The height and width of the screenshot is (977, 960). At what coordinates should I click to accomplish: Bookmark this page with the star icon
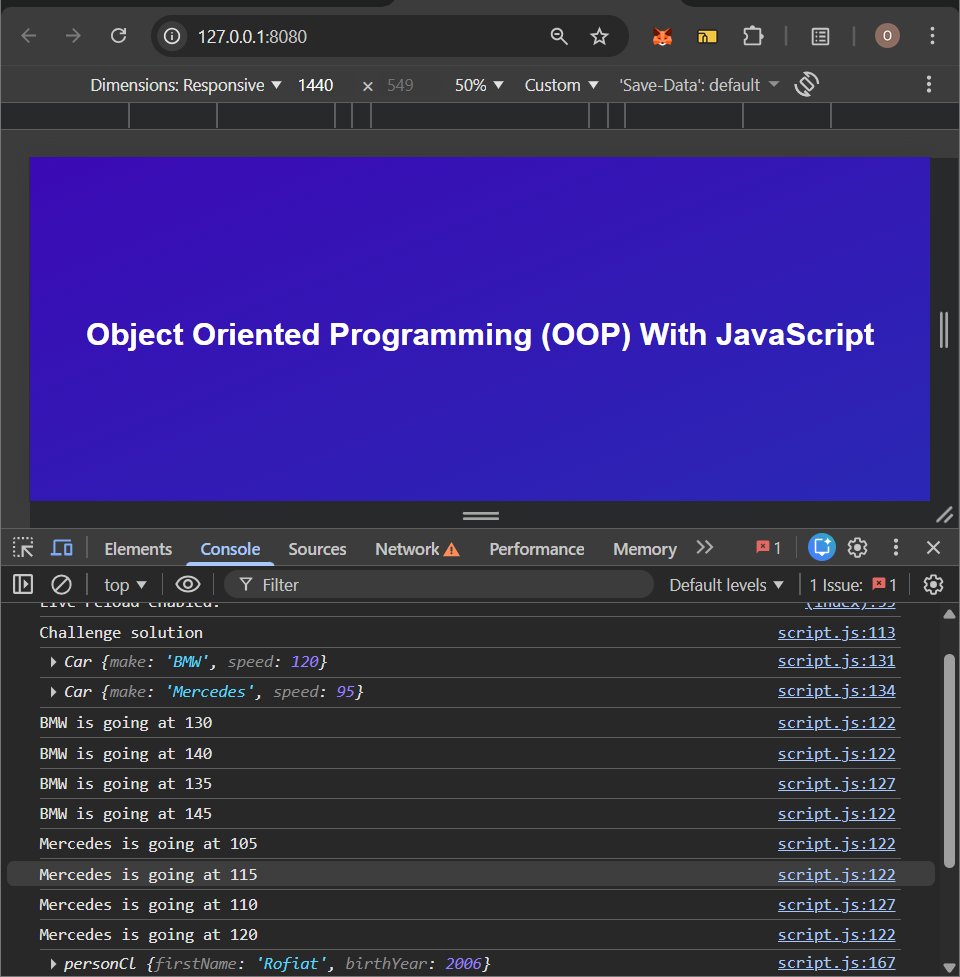click(x=599, y=36)
